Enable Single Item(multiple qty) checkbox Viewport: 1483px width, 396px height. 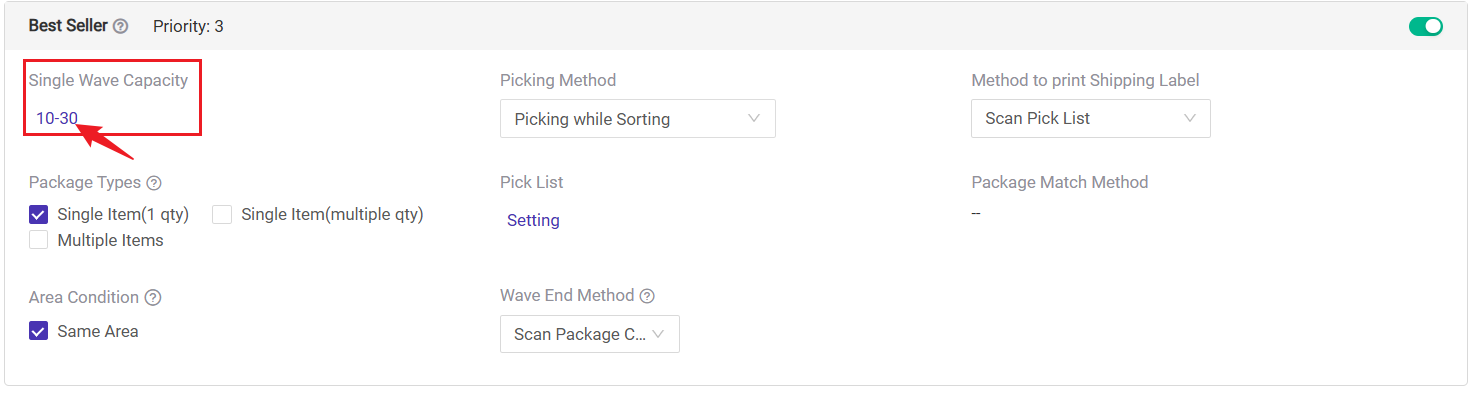tap(222, 214)
